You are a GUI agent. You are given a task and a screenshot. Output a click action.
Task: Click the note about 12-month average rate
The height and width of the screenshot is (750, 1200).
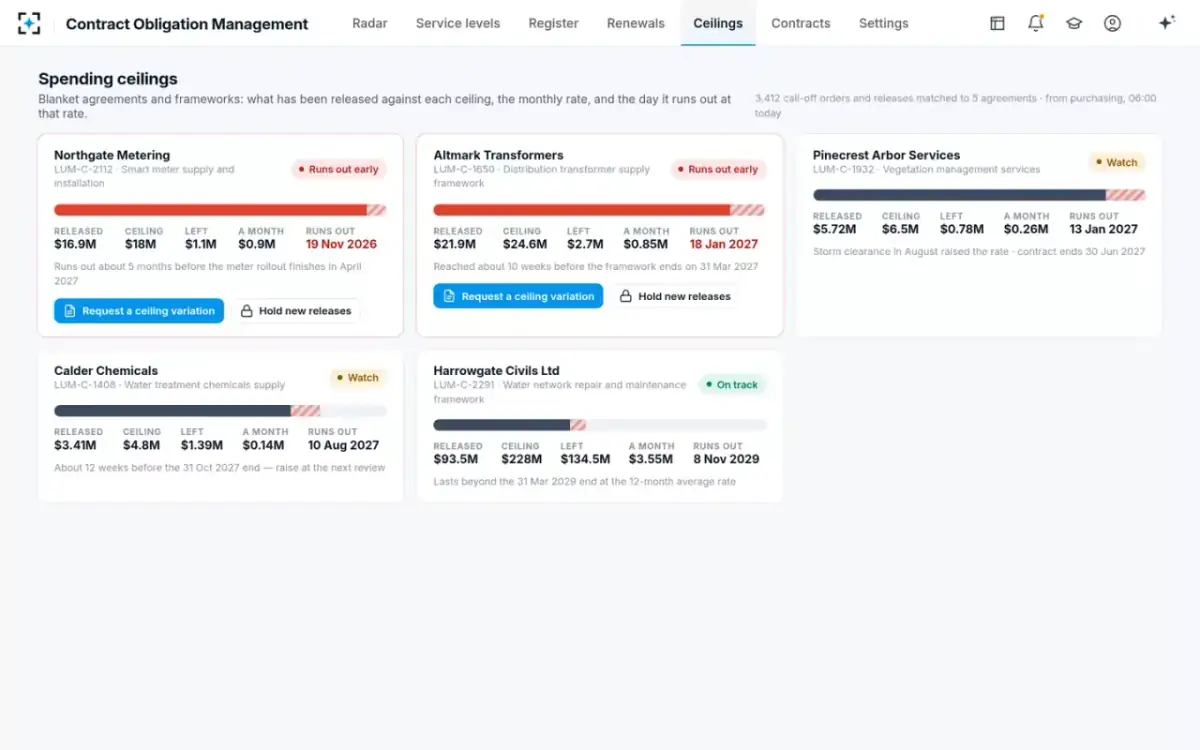coord(584,482)
